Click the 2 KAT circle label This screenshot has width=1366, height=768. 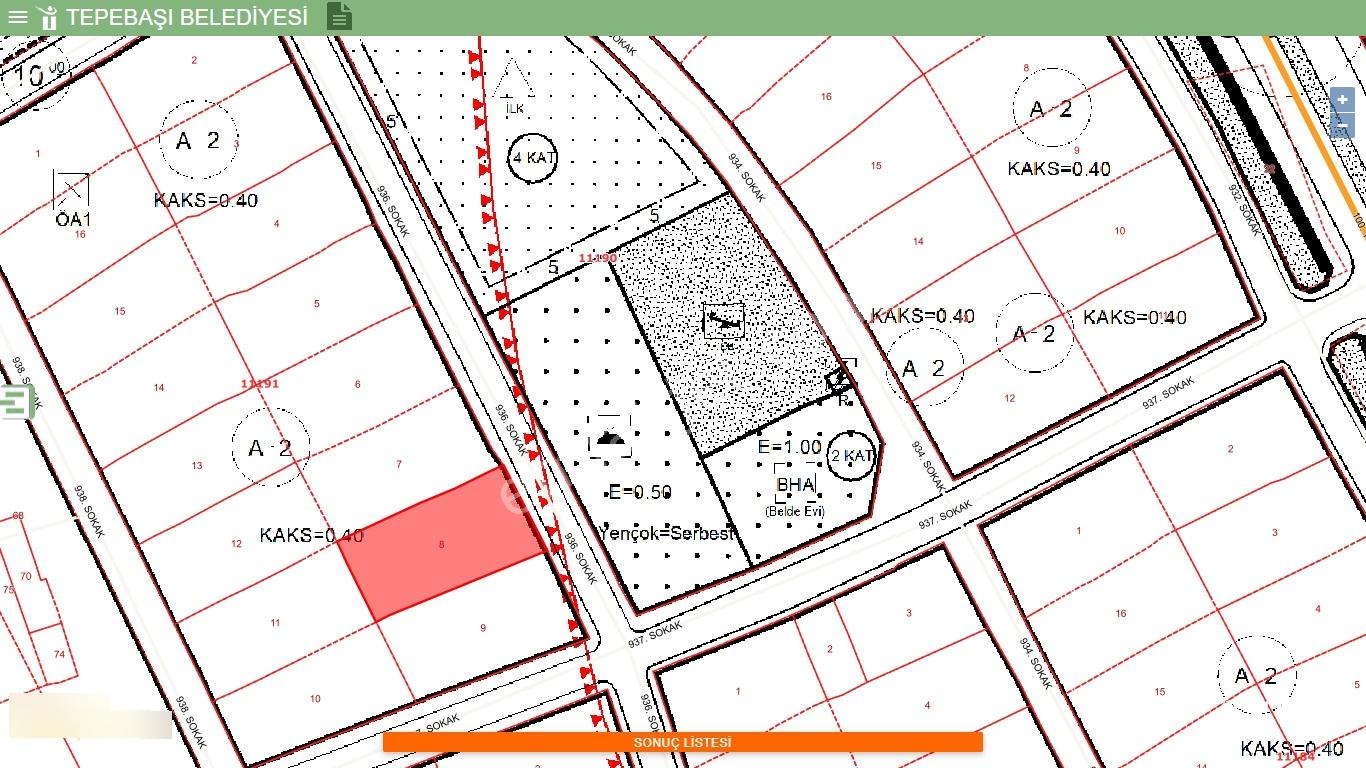click(x=852, y=456)
